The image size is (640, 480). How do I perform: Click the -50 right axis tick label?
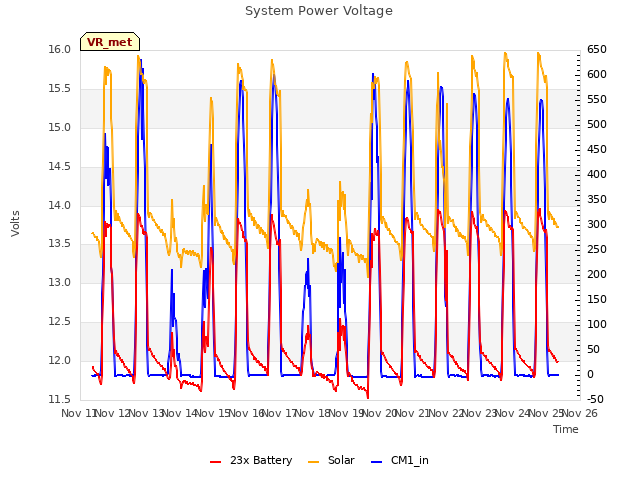[595, 399]
